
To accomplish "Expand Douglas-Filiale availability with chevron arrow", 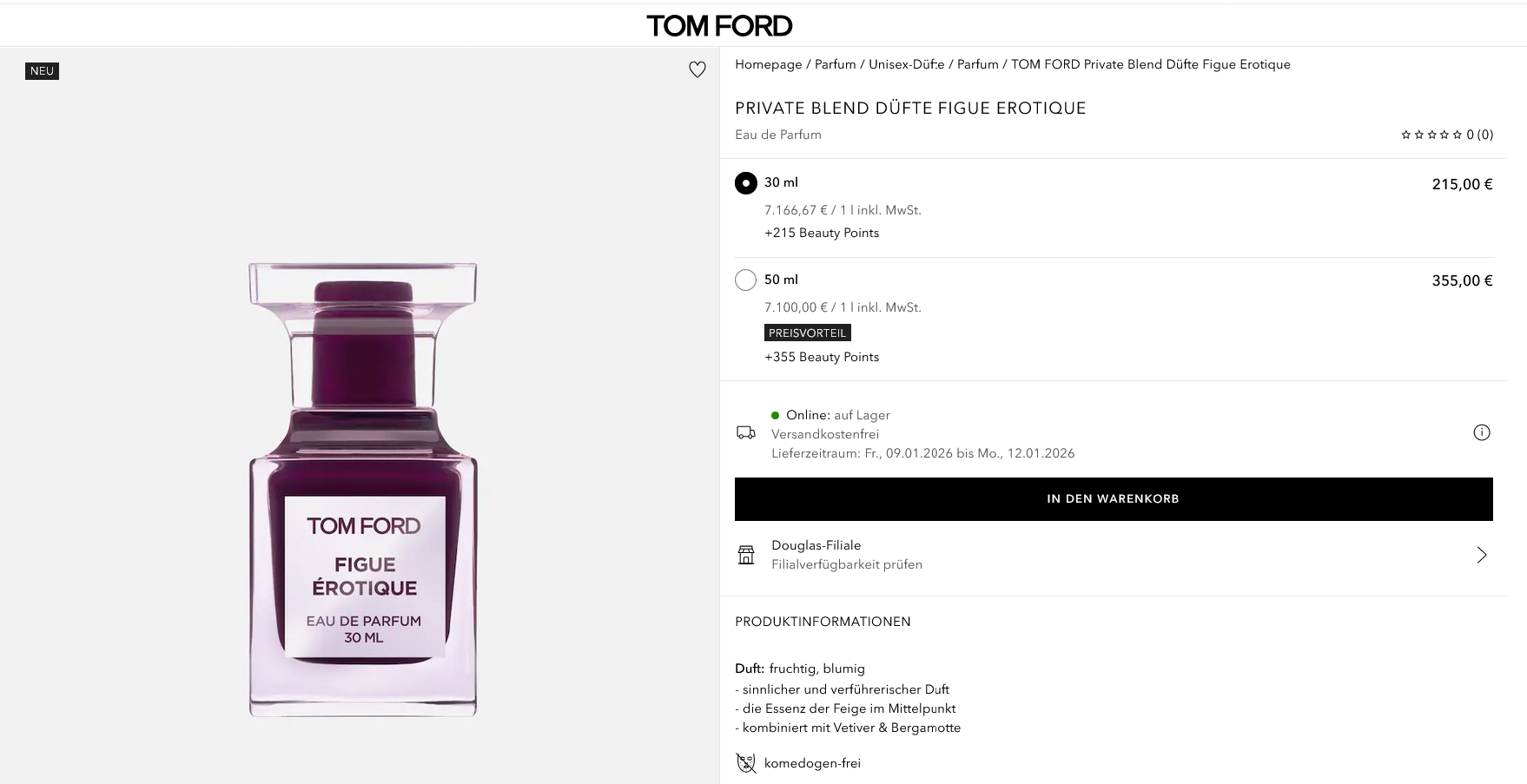I will point(1481,555).
